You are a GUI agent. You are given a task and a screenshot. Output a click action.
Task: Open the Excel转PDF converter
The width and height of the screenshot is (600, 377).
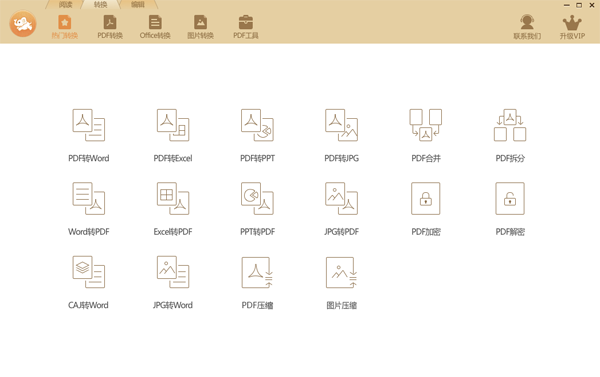pos(173,198)
